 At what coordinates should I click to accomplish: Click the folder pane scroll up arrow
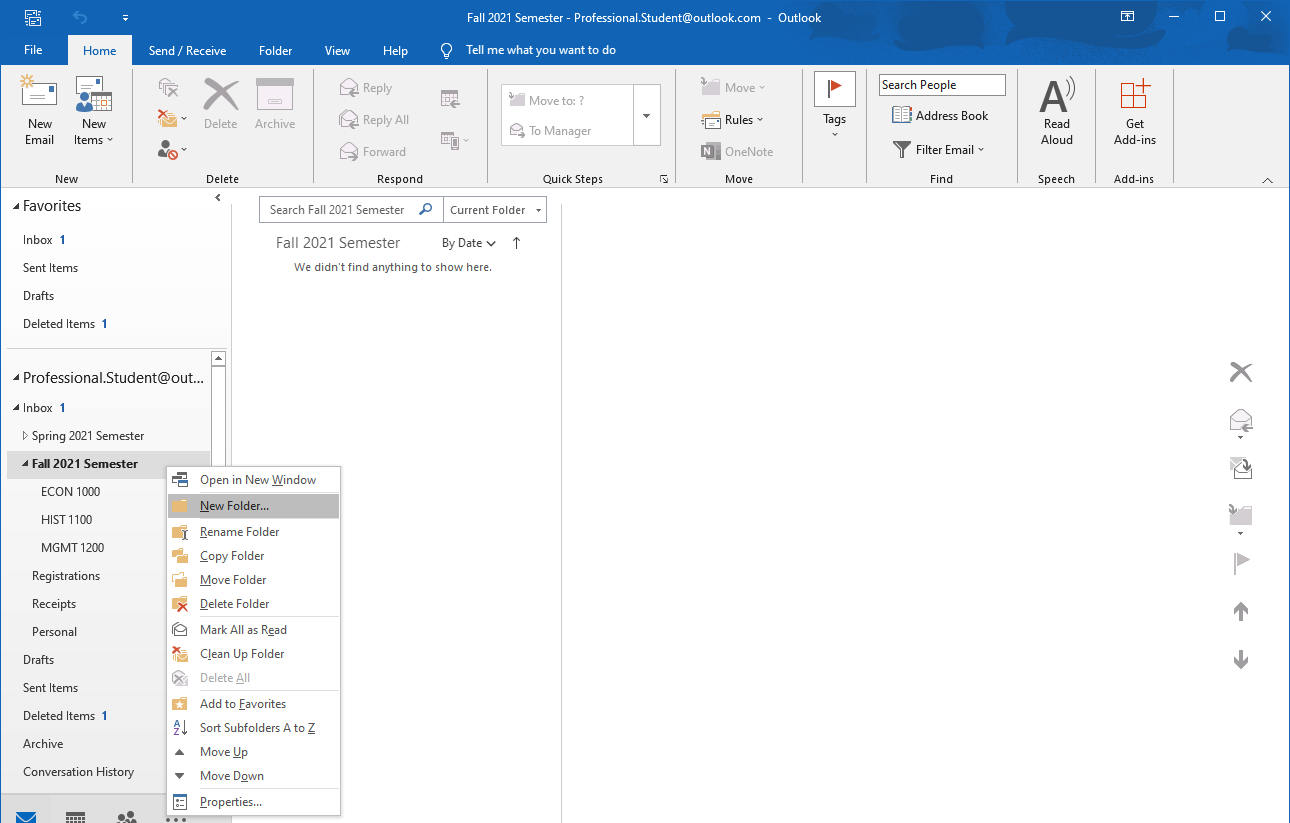click(218, 359)
